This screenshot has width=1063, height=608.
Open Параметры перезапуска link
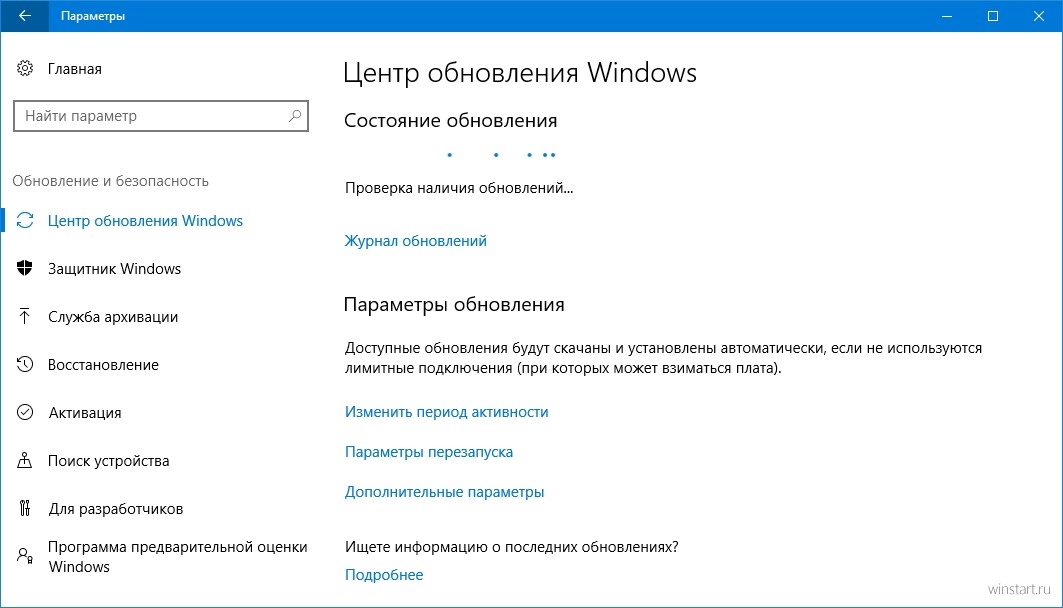tap(428, 452)
